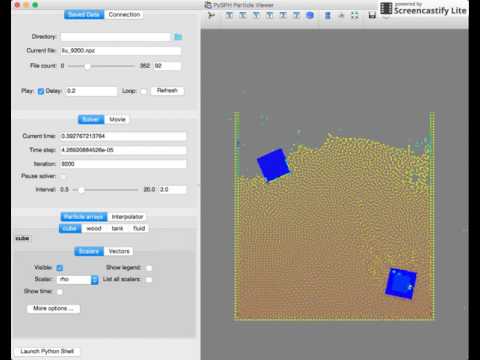
Task: Set view along the negative Y axis
Action: 270,15
